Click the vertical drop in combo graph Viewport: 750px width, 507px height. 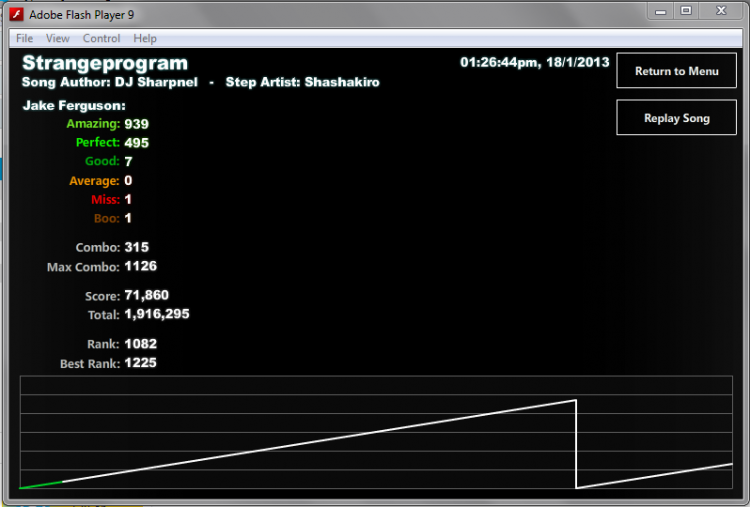tap(576, 444)
